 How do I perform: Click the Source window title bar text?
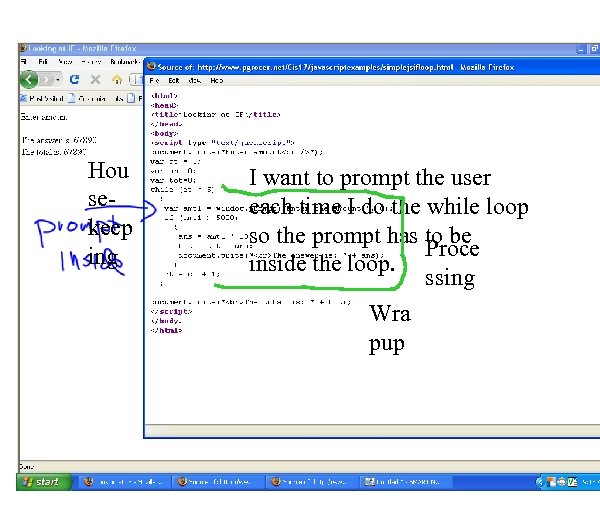tap(336, 67)
